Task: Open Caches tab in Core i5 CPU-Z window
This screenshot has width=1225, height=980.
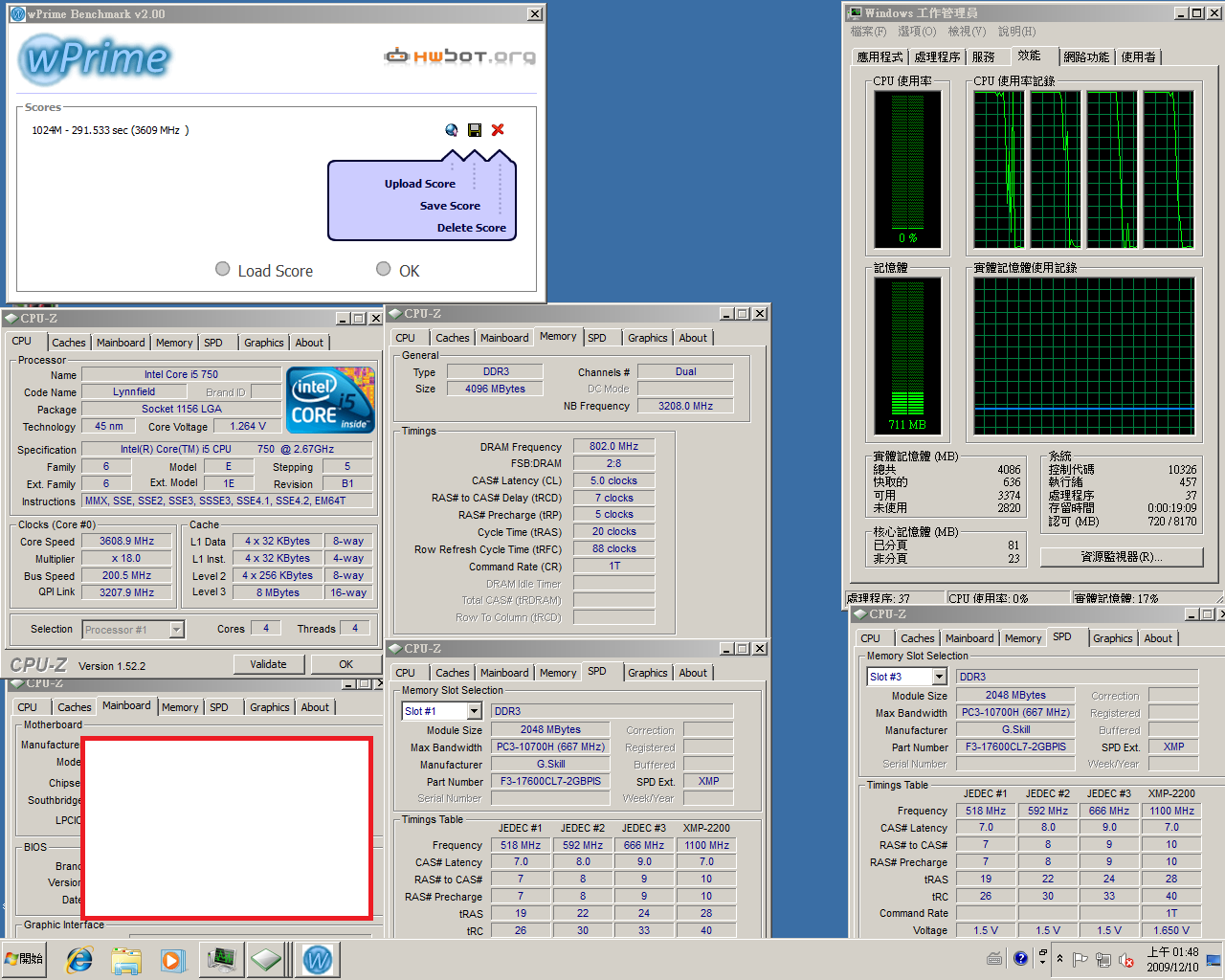Action: click(69, 343)
